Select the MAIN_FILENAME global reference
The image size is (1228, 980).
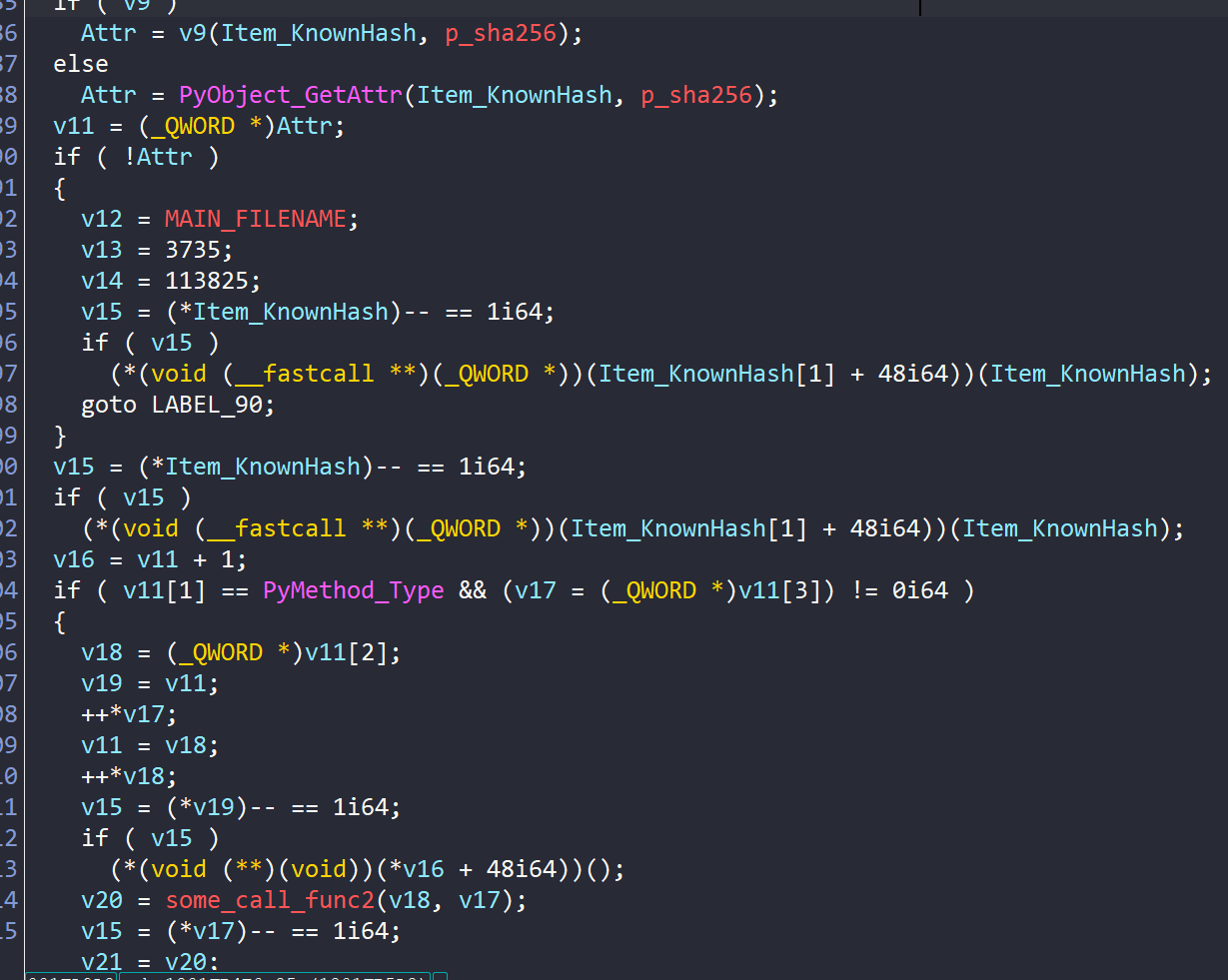coord(255,219)
